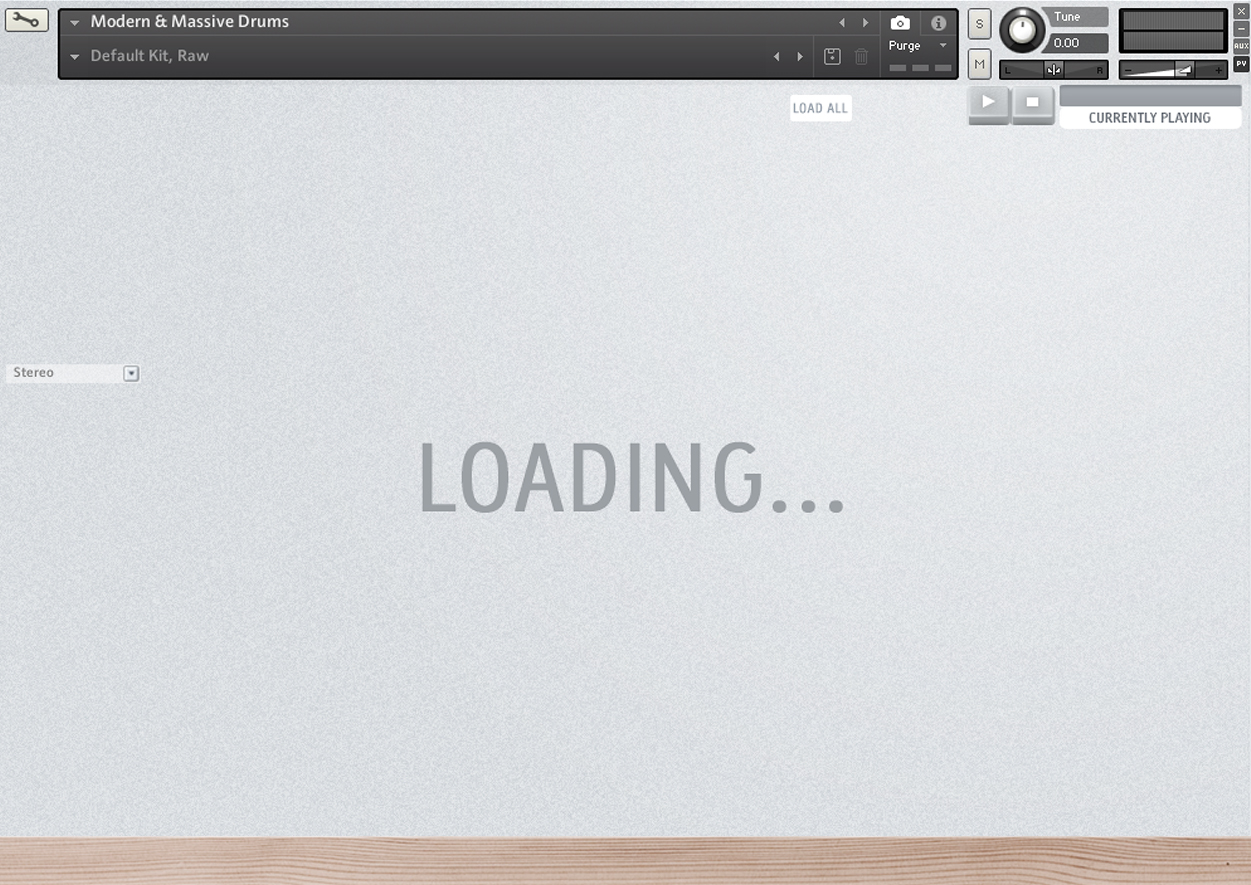Toggle the AUX sends panel
Viewport: 1251px width, 885px height.
coord(1241,46)
